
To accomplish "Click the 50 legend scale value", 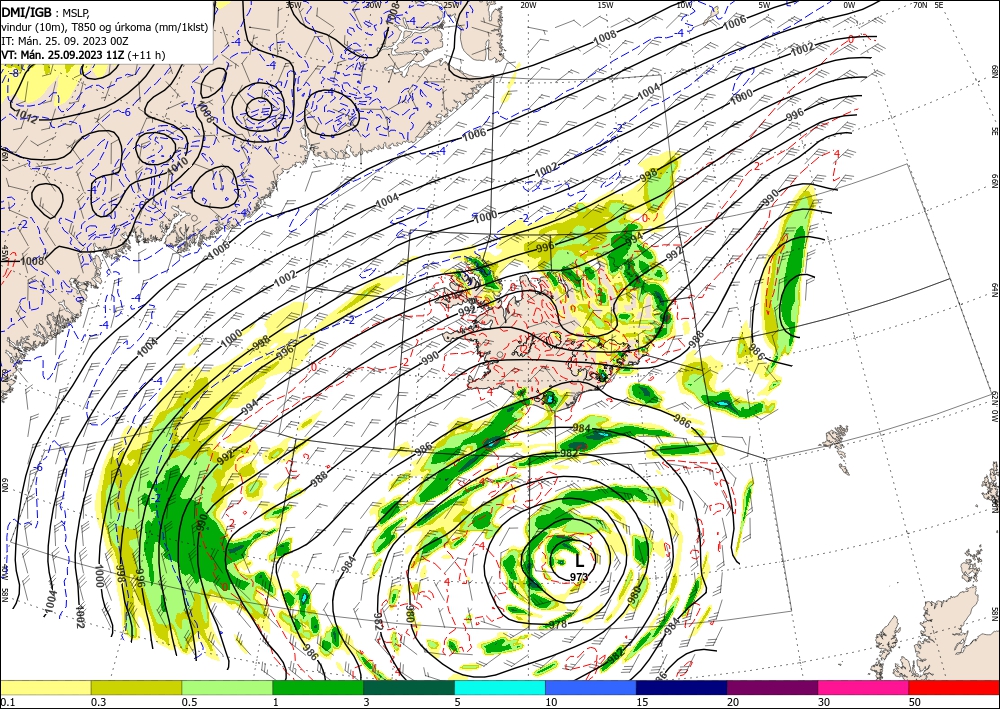I will pos(913,702).
